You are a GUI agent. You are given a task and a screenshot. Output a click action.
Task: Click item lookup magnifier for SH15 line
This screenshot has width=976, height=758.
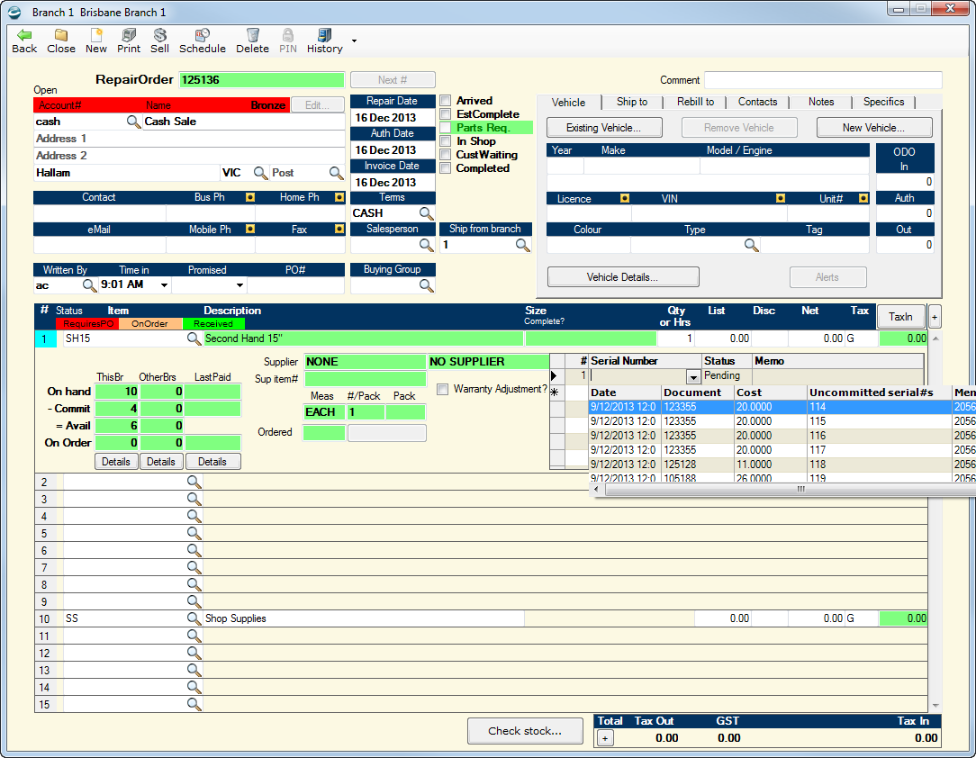194,339
